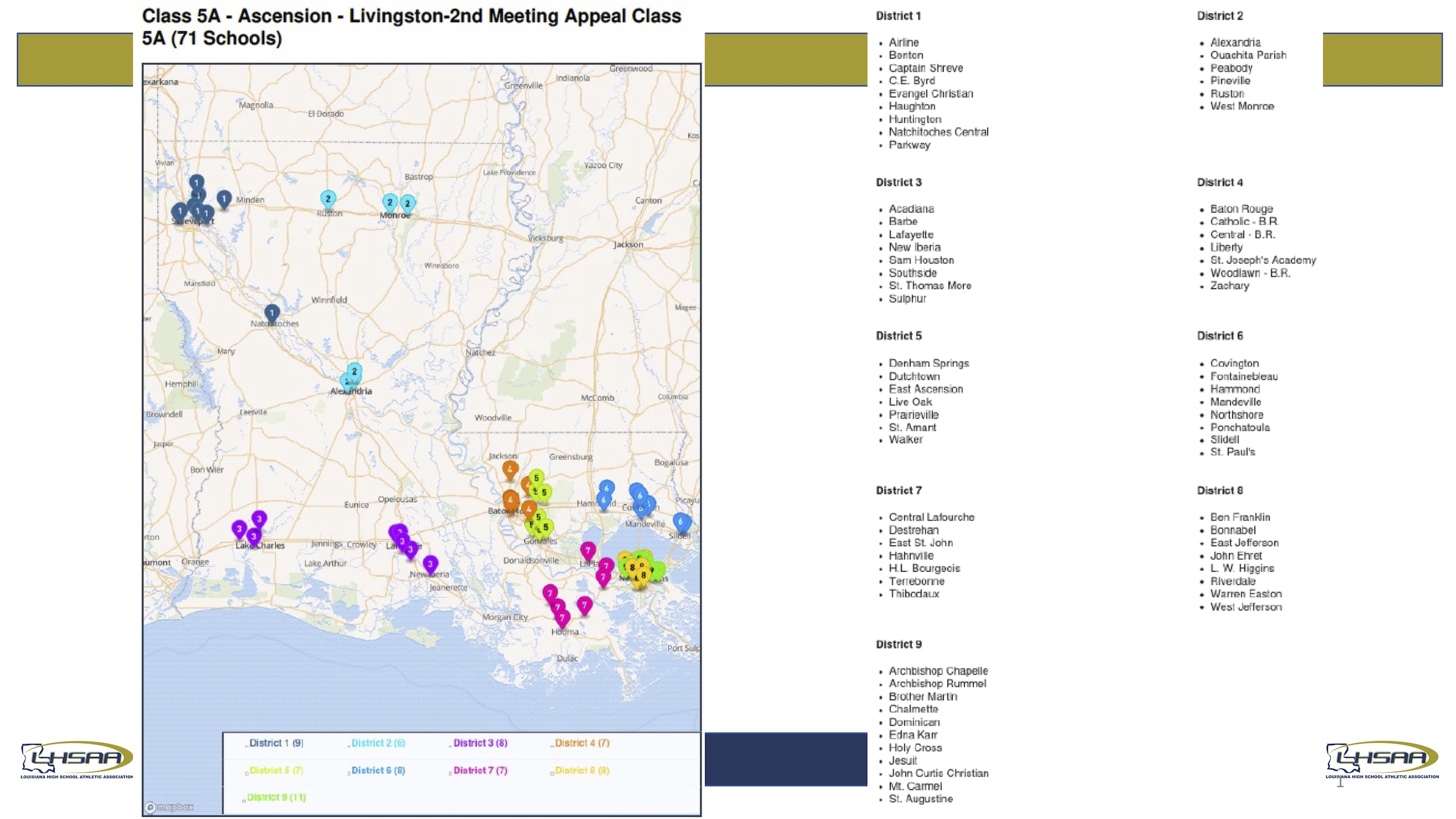
Task: Open the Mapbox logo in map corner
Action: tap(169, 806)
